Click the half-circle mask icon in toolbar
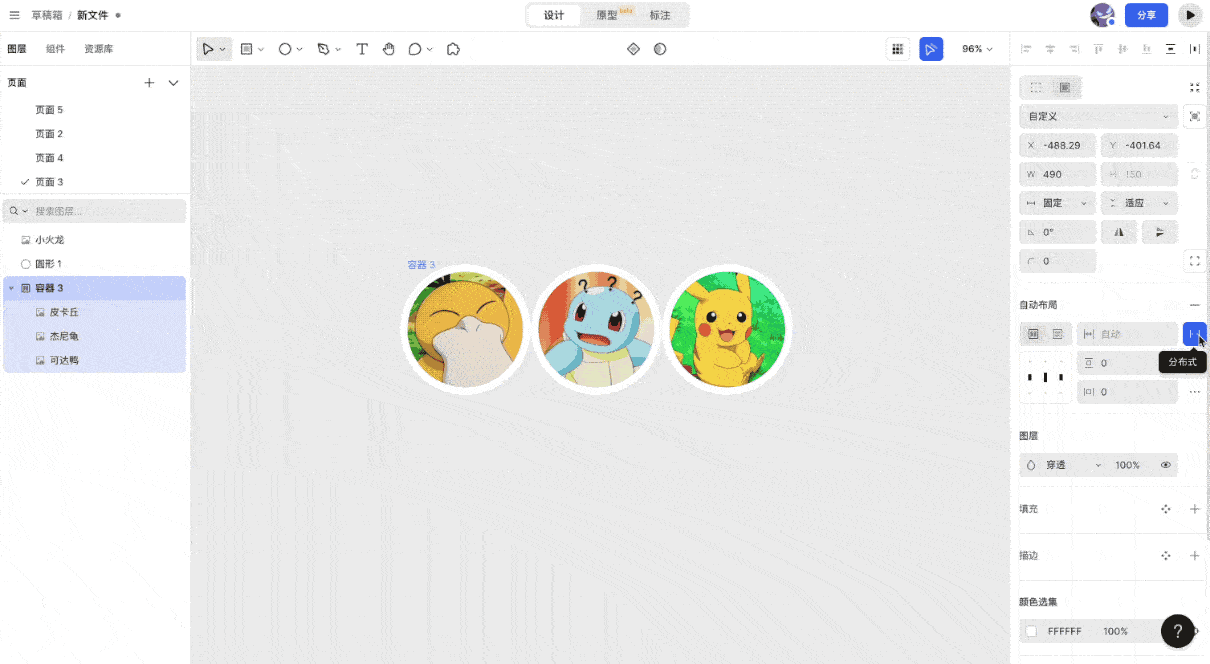 [x=660, y=49]
